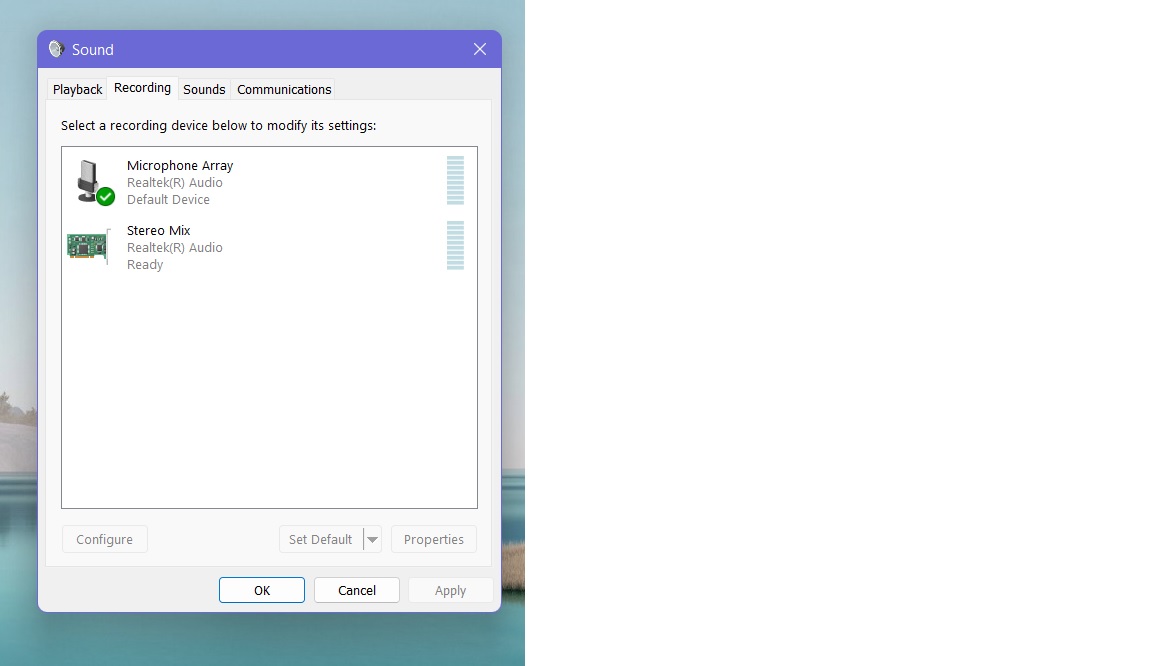
Task: Select the Stereo Mix sound card icon
Action: (x=88, y=246)
